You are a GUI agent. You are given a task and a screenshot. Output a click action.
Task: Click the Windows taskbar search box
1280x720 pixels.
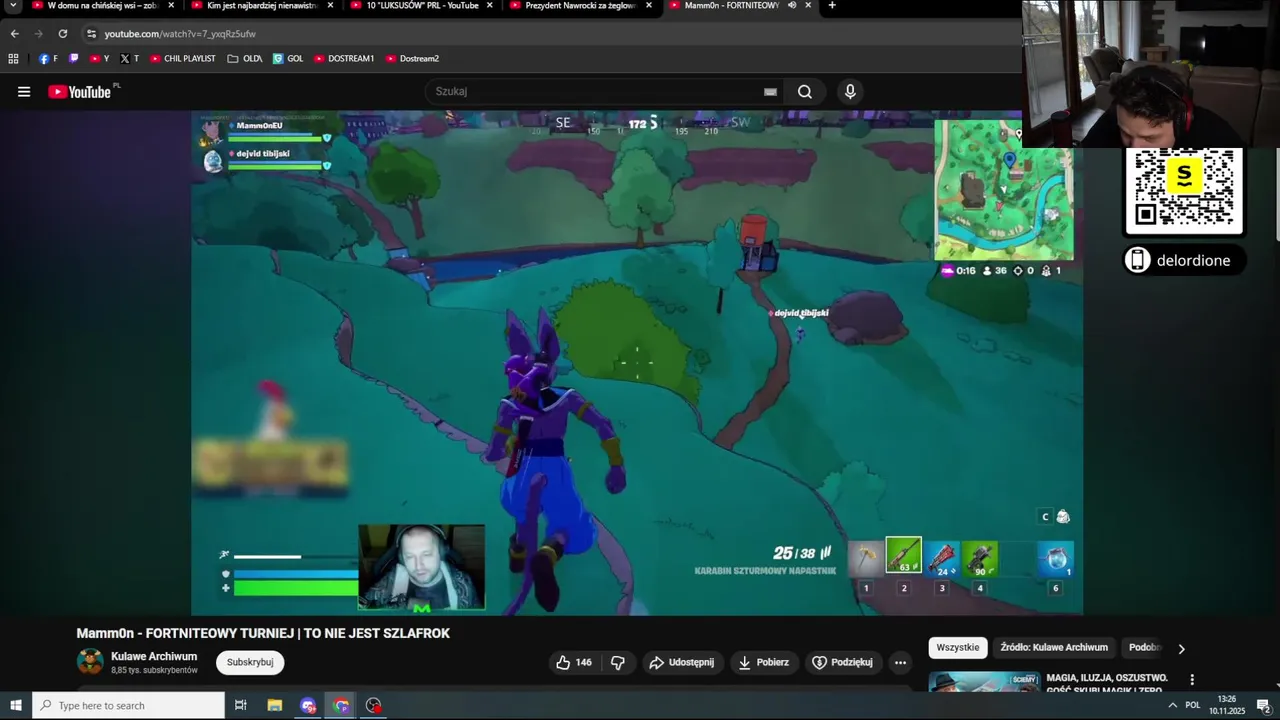click(x=128, y=706)
